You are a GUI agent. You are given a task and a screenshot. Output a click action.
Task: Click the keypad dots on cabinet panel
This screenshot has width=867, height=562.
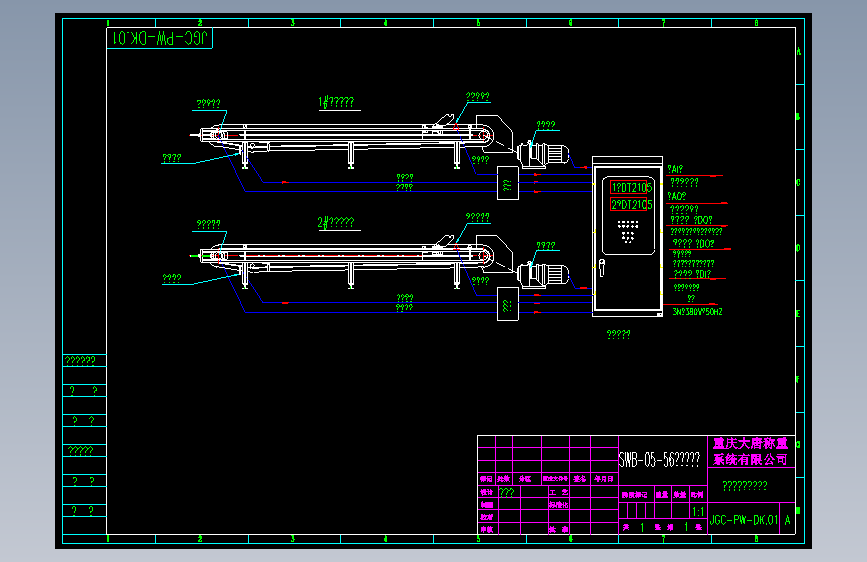[628, 231]
